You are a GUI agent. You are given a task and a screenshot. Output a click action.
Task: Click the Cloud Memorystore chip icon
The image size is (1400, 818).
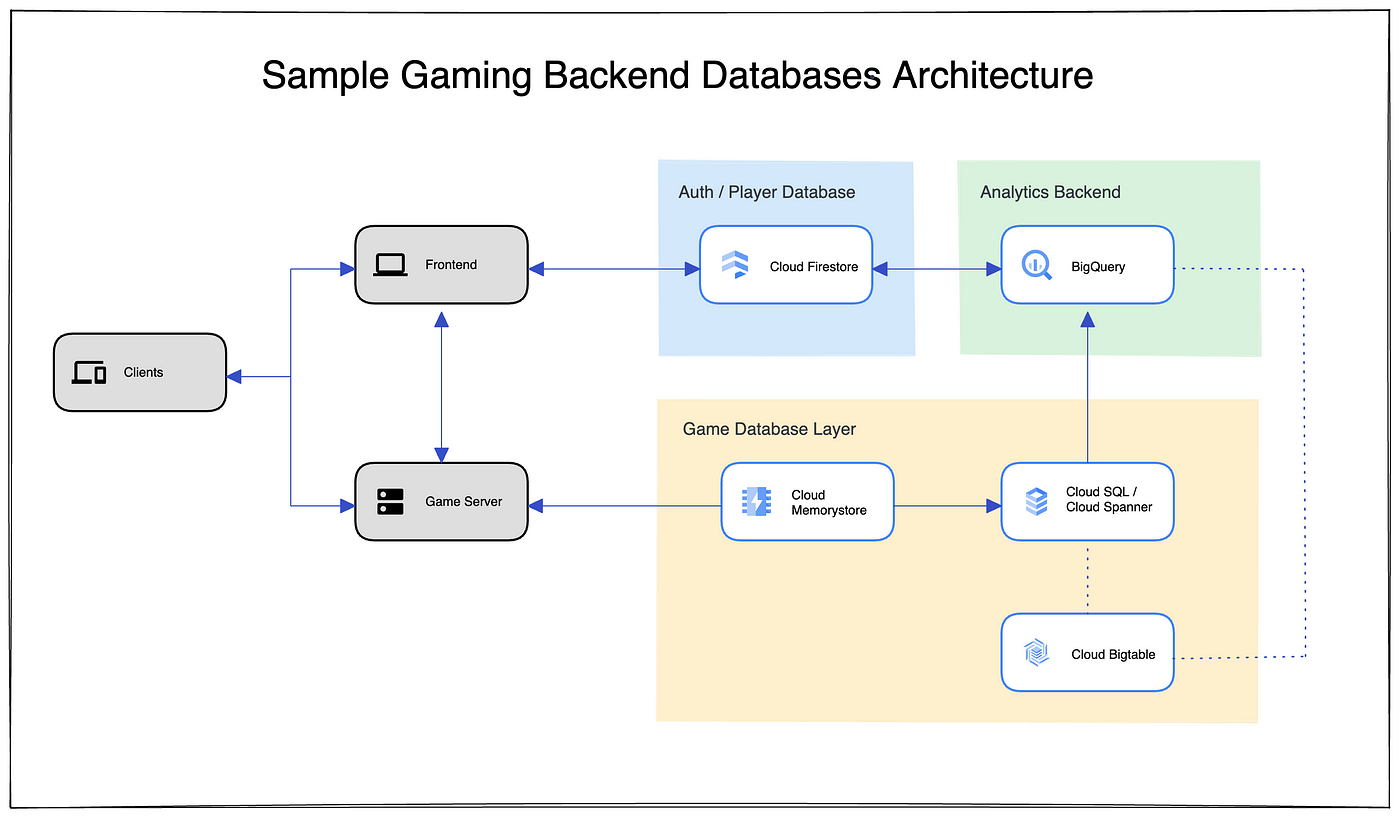click(757, 502)
